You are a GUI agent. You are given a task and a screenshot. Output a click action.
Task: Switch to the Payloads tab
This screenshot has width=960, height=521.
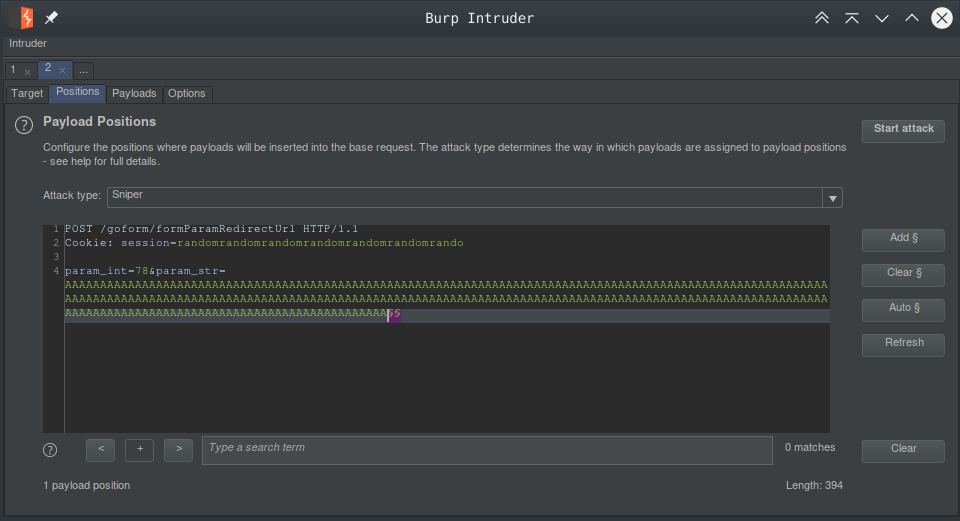click(x=134, y=94)
